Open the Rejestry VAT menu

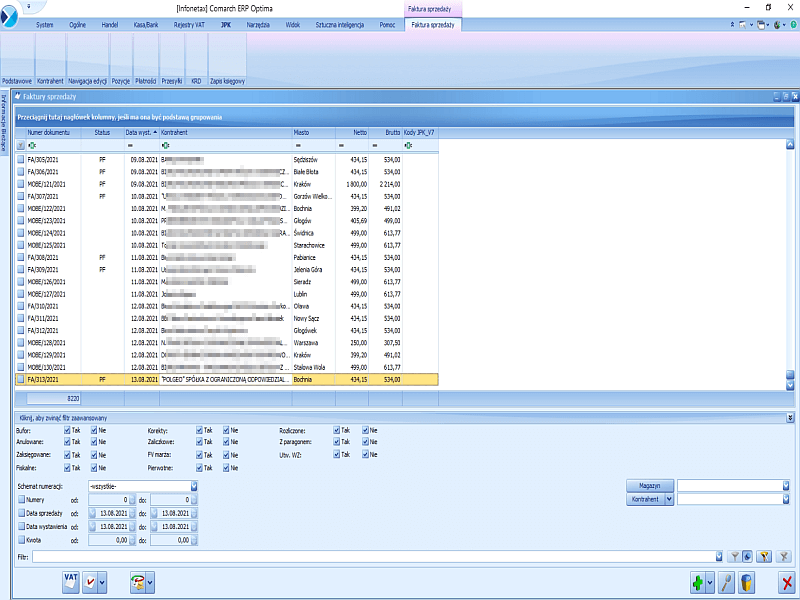click(x=189, y=24)
